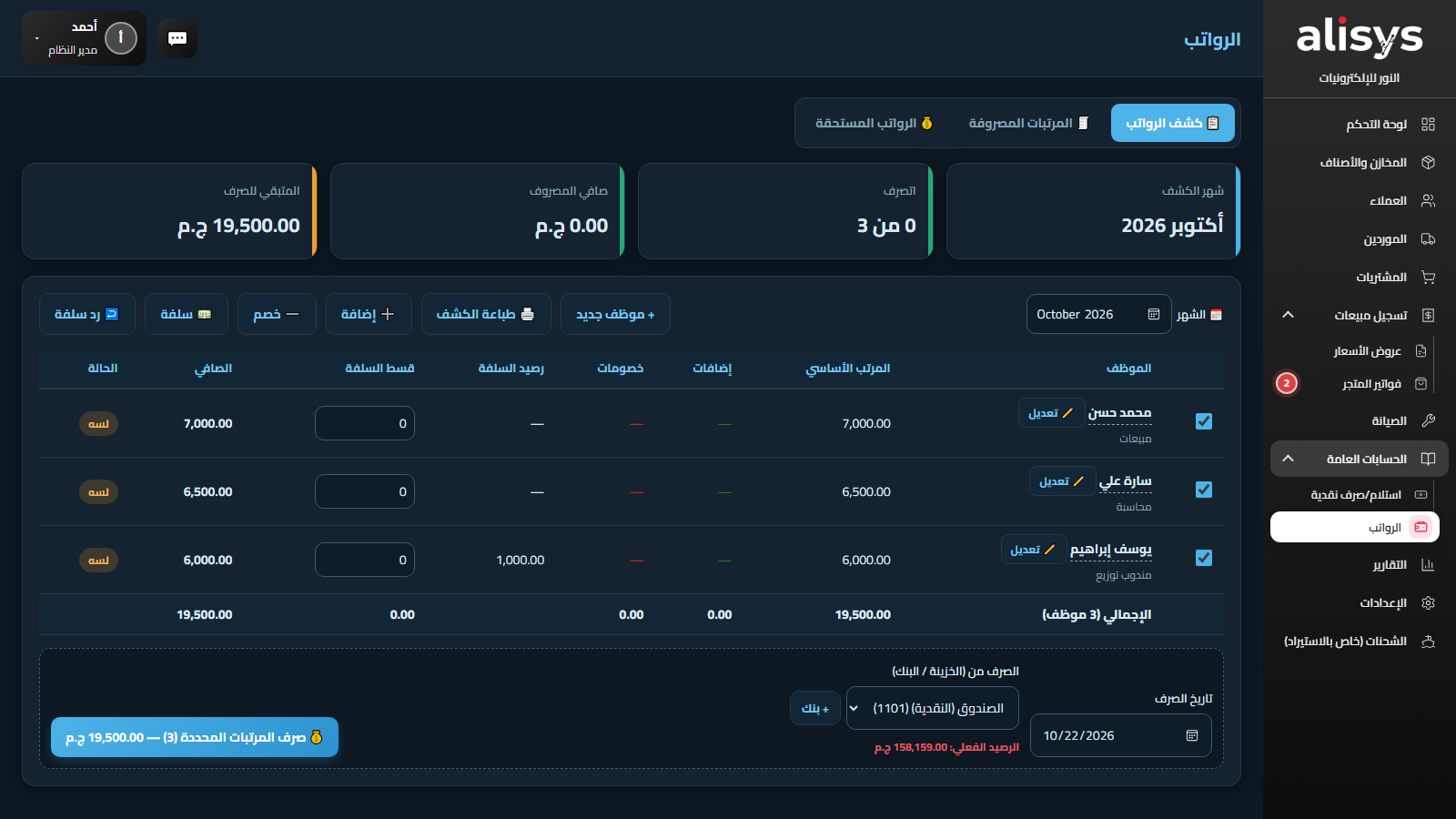Screen dimensions: 1456x819
Task: Click calendar icon in October 2026 field
Action: (1154, 314)
